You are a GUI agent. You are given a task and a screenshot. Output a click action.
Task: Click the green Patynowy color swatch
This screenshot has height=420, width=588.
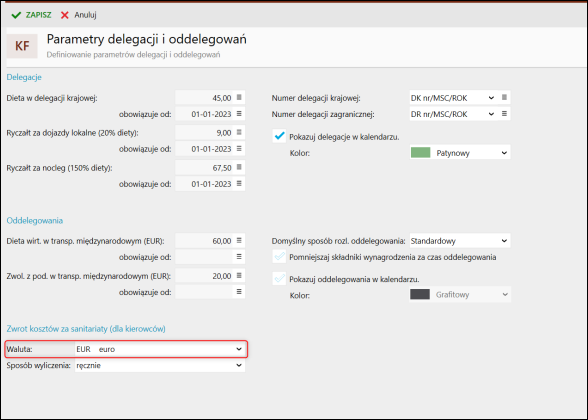[420, 153]
